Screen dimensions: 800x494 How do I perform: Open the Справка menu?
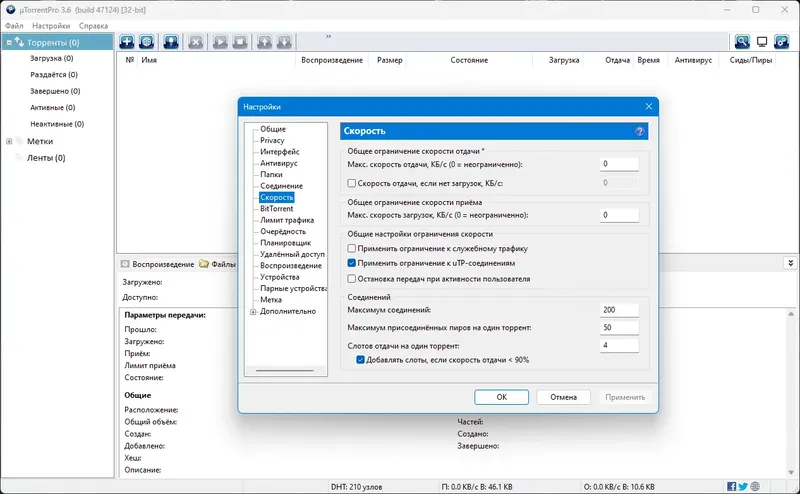point(93,26)
